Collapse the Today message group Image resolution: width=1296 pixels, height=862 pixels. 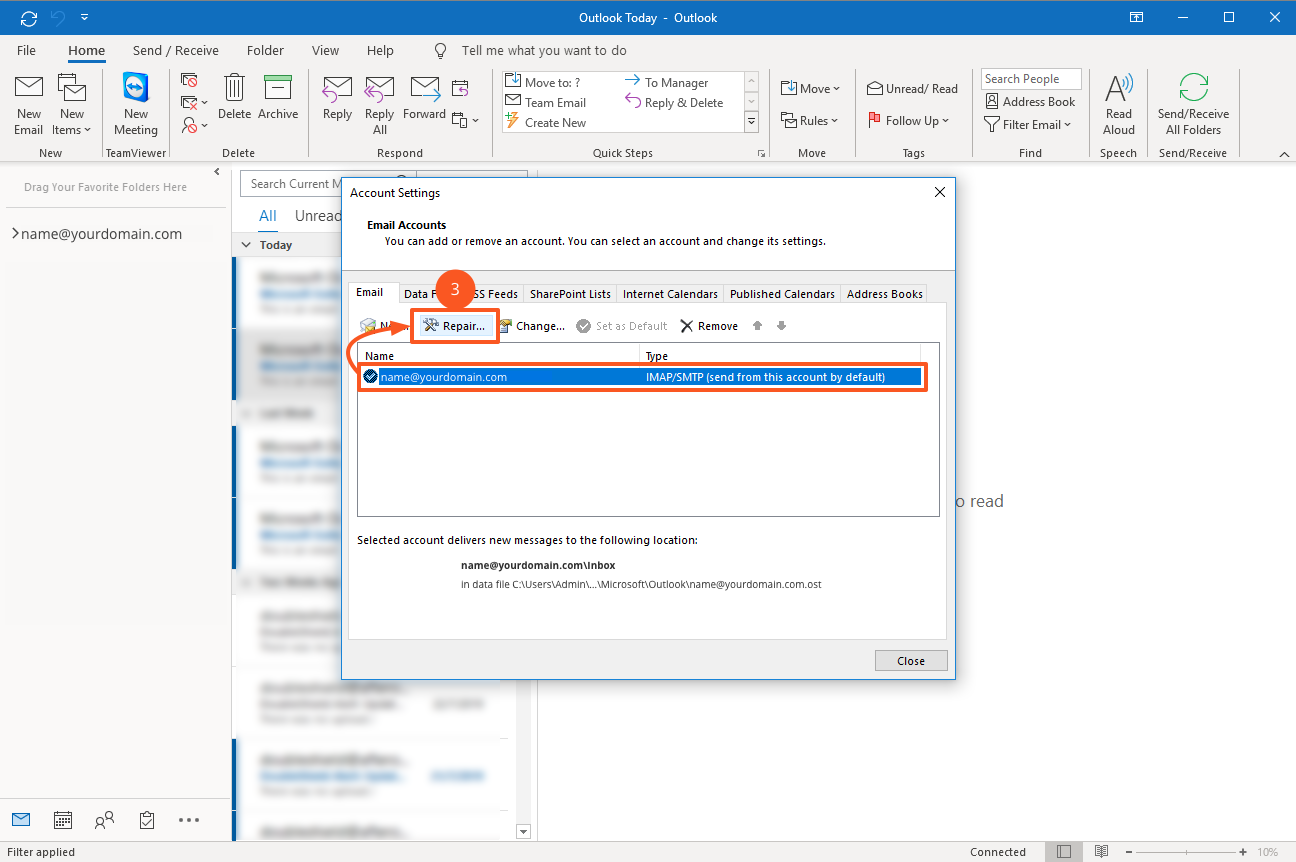point(246,245)
